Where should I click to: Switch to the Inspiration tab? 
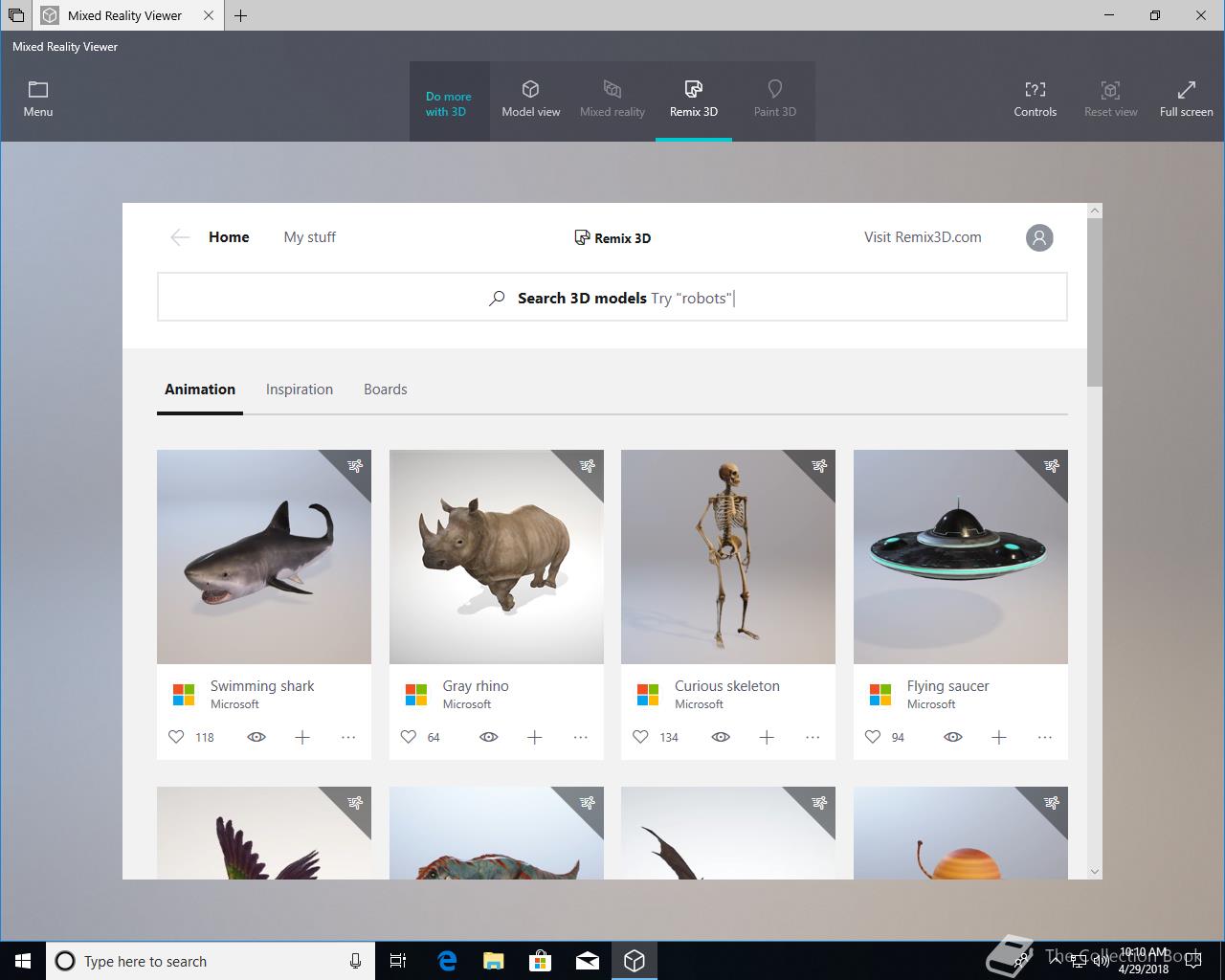[x=300, y=390]
